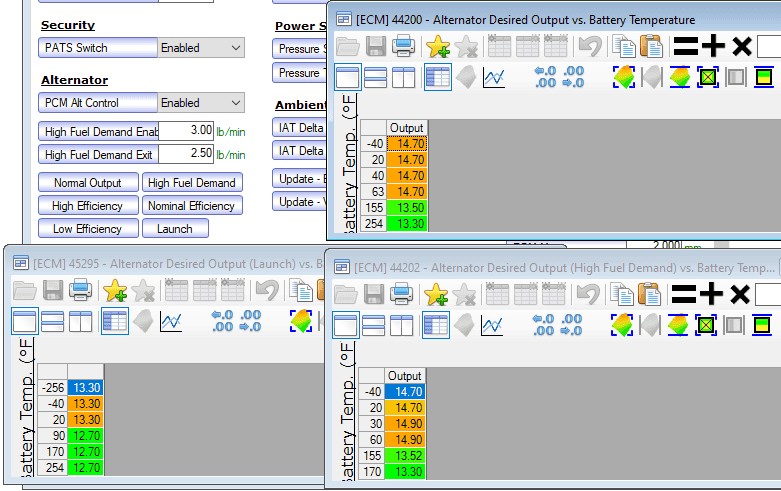Select grid table view in 44200 window
Image resolution: width=781 pixels, height=491 pixels.
pos(438,77)
